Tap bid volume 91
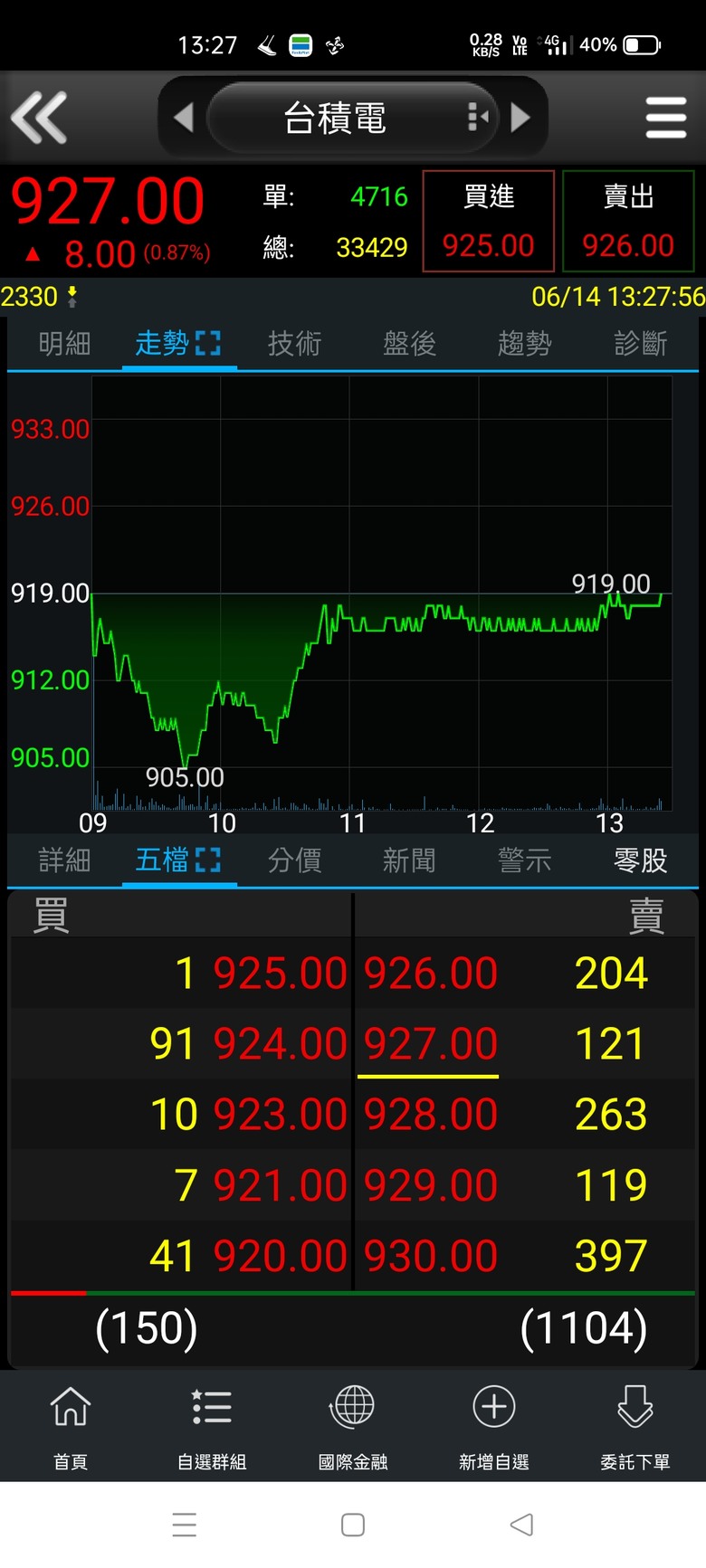Screen dimensions: 706x1568 click(173, 1044)
